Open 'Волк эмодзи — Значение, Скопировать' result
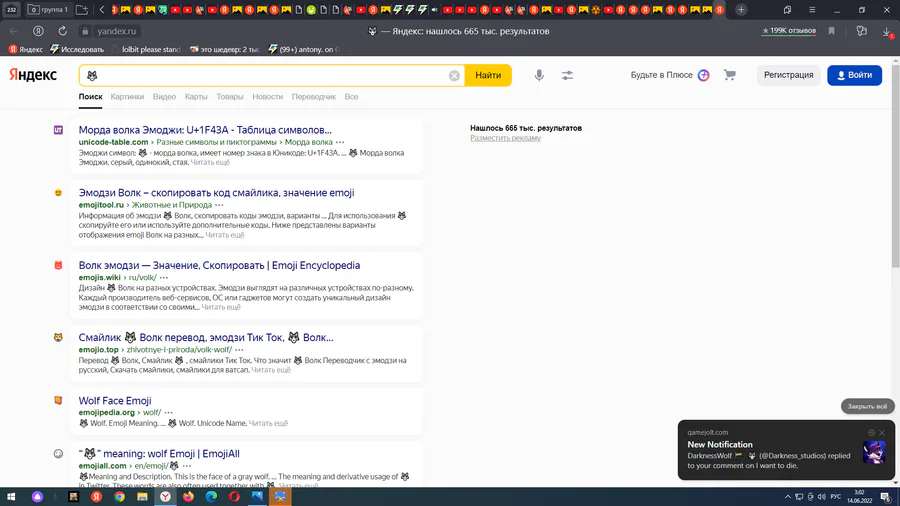The height and width of the screenshot is (506, 900). pos(219,266)
